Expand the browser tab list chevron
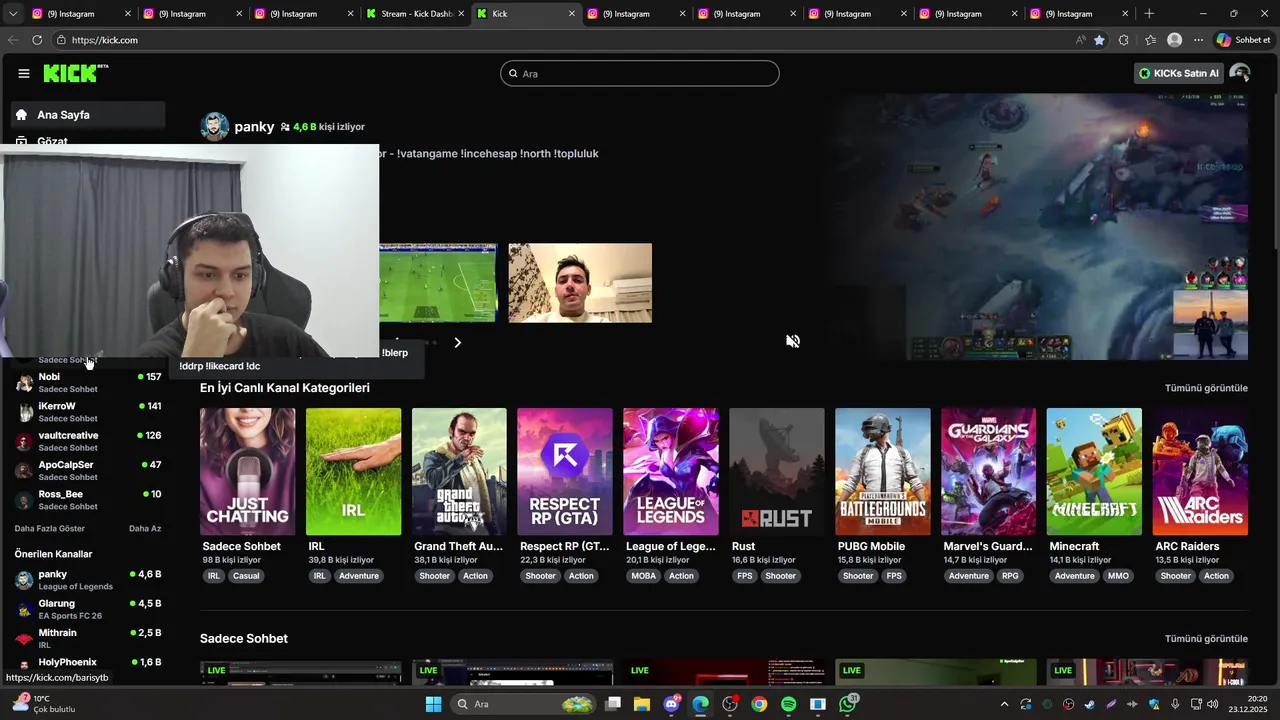 [13, 14]
